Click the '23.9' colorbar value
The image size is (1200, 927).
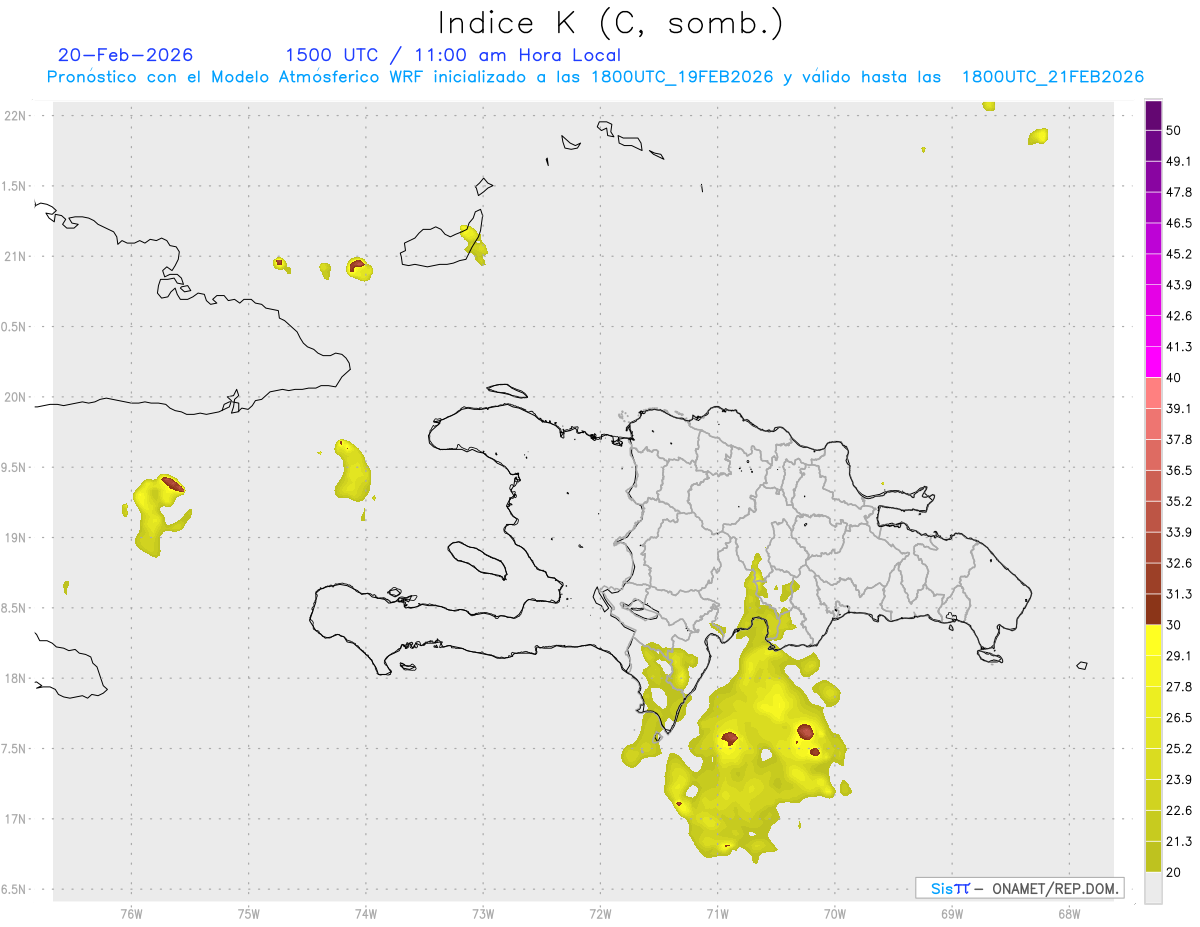1178,779
